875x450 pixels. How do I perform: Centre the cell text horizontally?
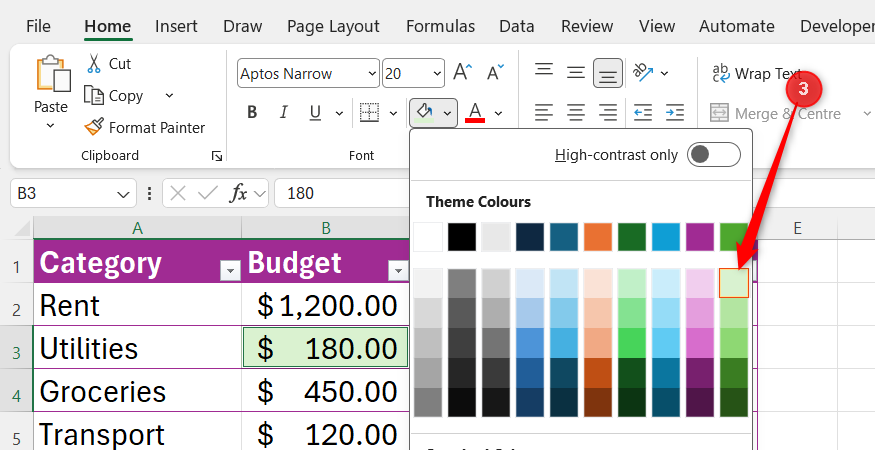(575, 113)
